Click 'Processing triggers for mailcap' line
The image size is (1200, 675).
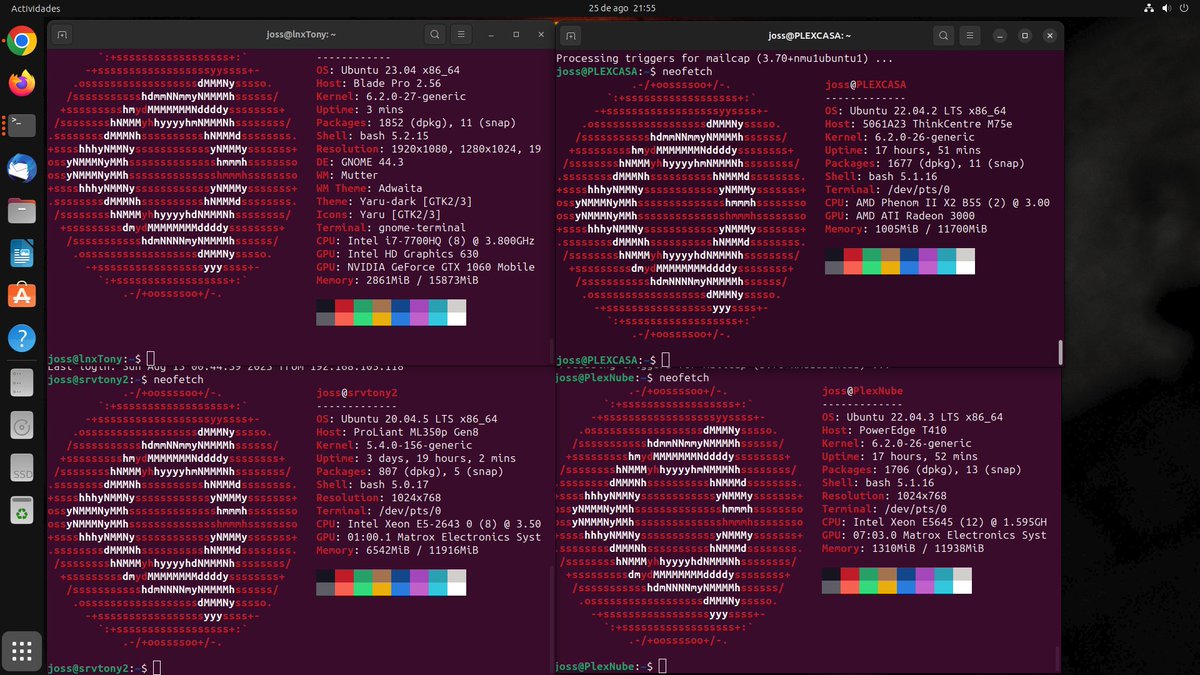[725, 60]
